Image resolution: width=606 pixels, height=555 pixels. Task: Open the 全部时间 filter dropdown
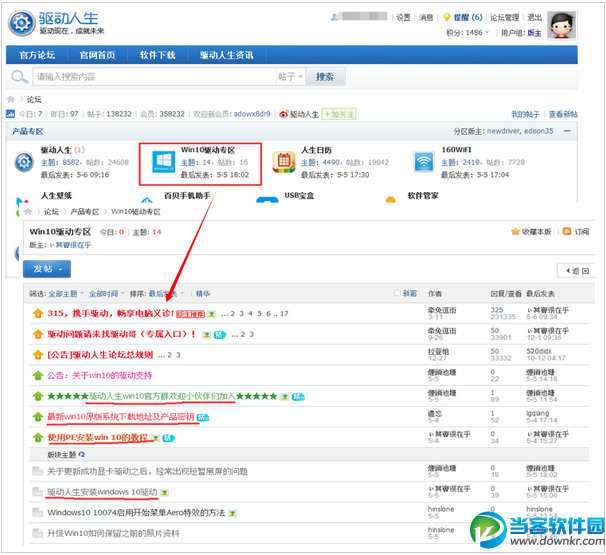coord(107,294)
